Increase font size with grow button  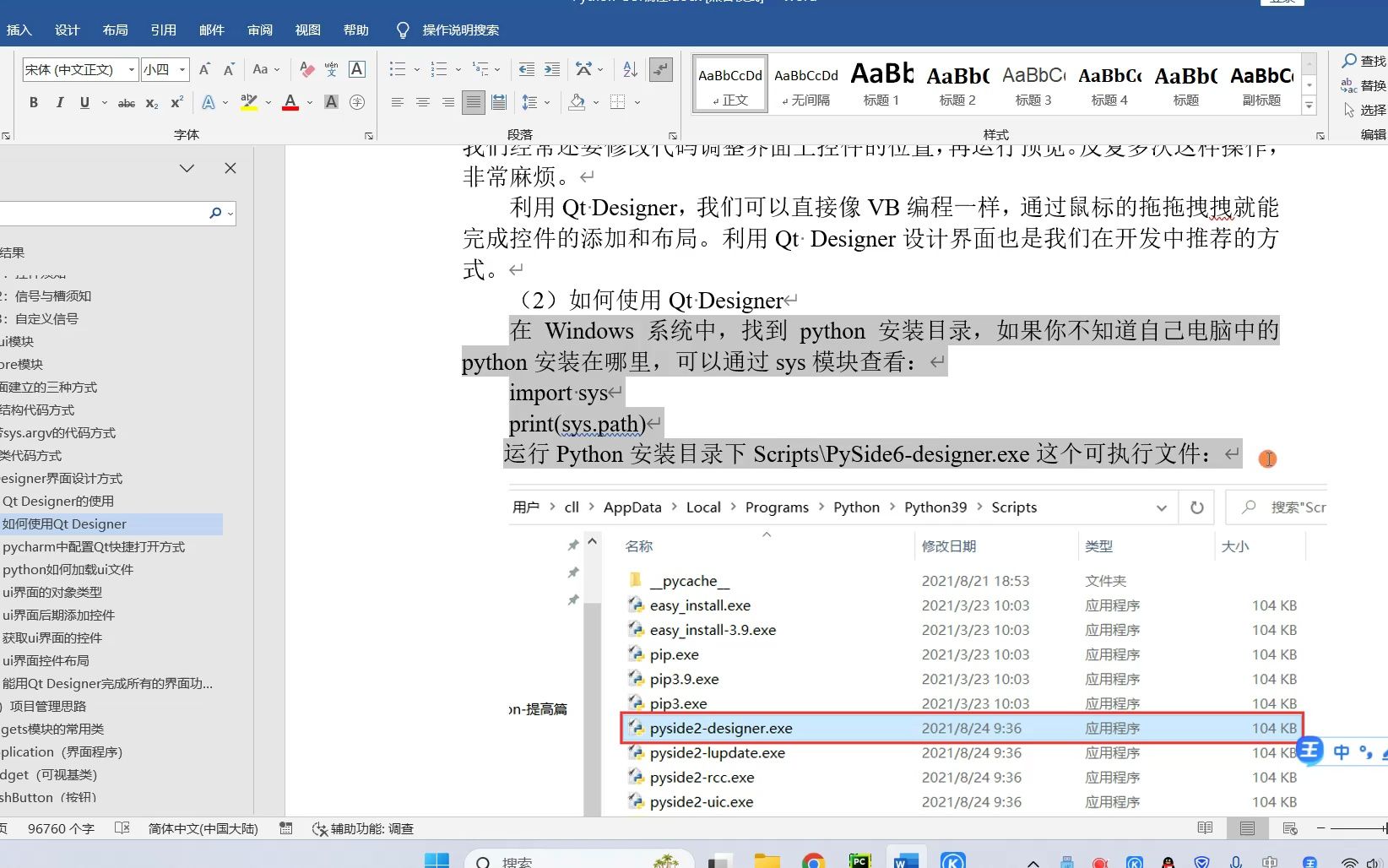204,69
